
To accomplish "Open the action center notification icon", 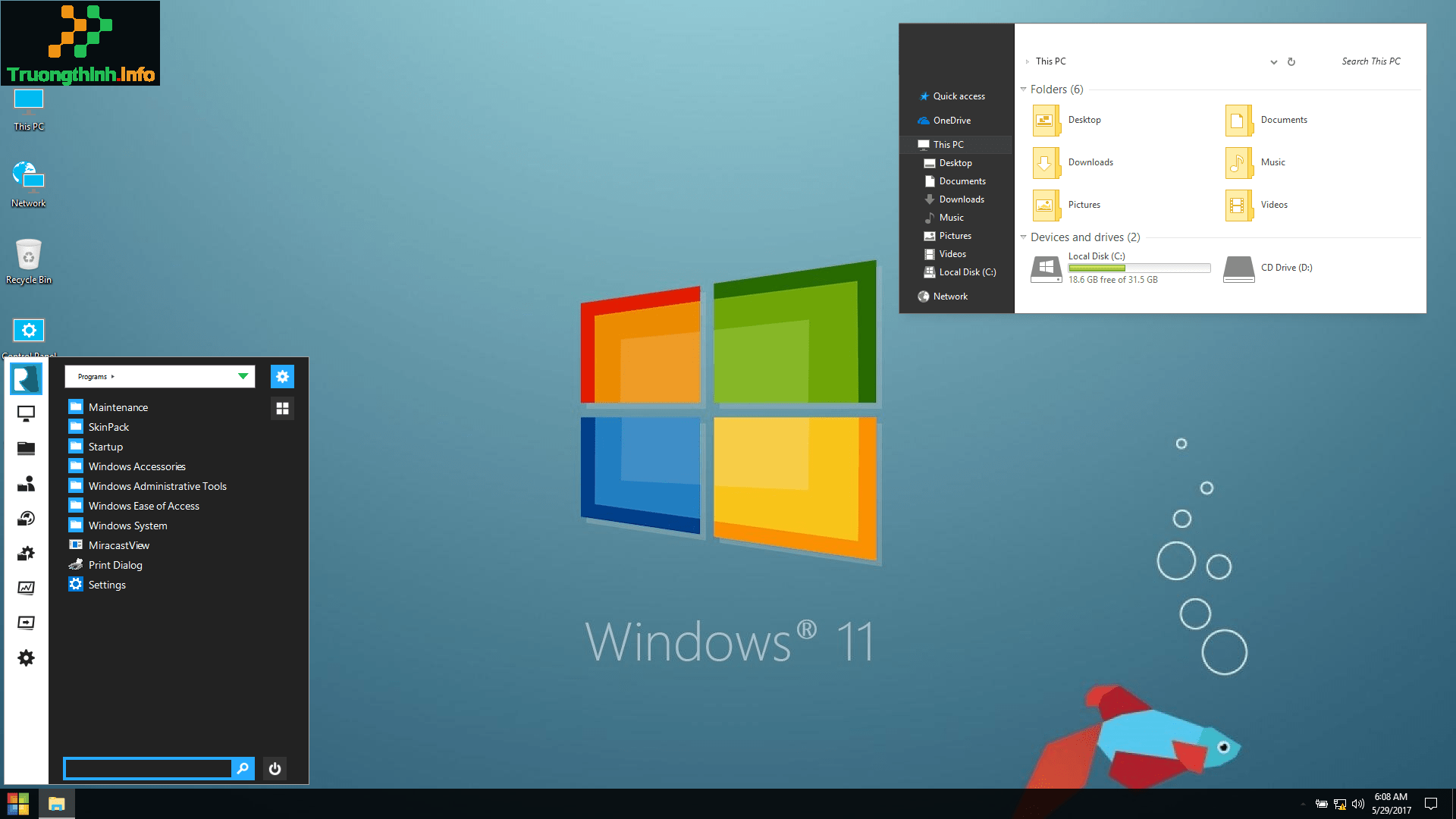I will tap(1431, 804).
